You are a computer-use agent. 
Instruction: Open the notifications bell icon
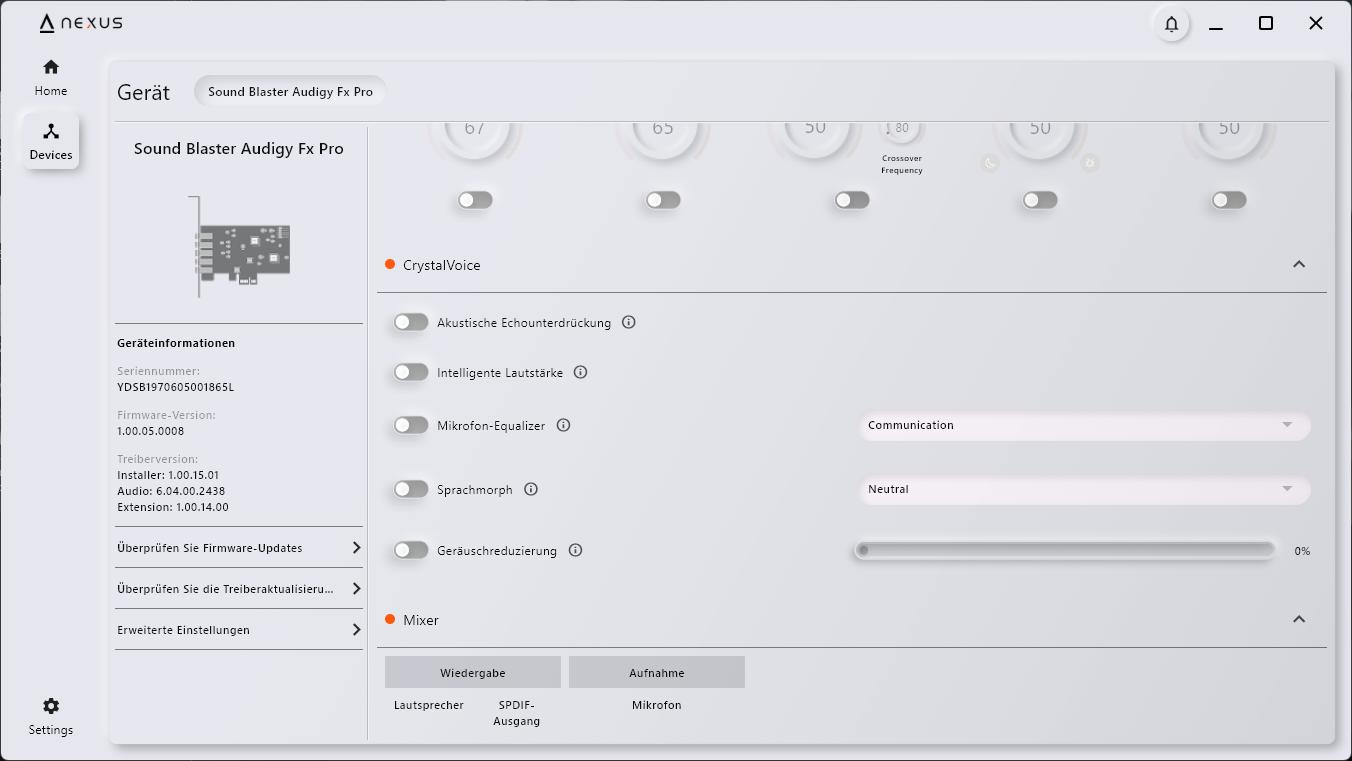1171,24
